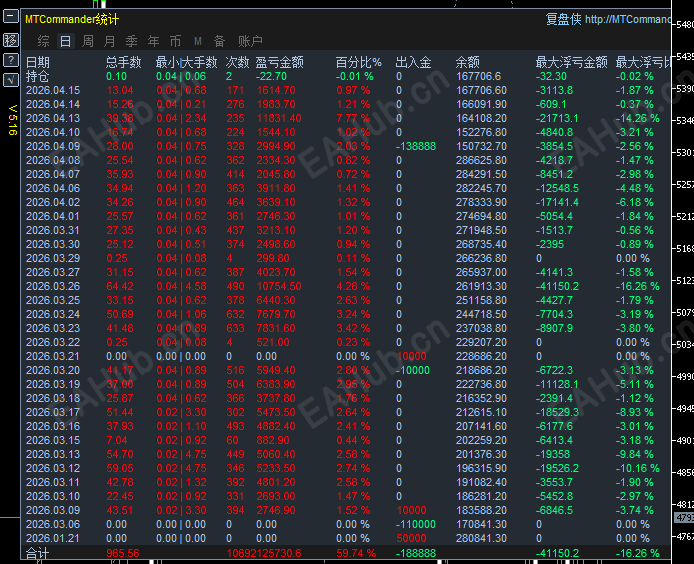694x564 pixels.
Task: Switch to the 年 yearly tab
Action: click(x=154, y=41)
